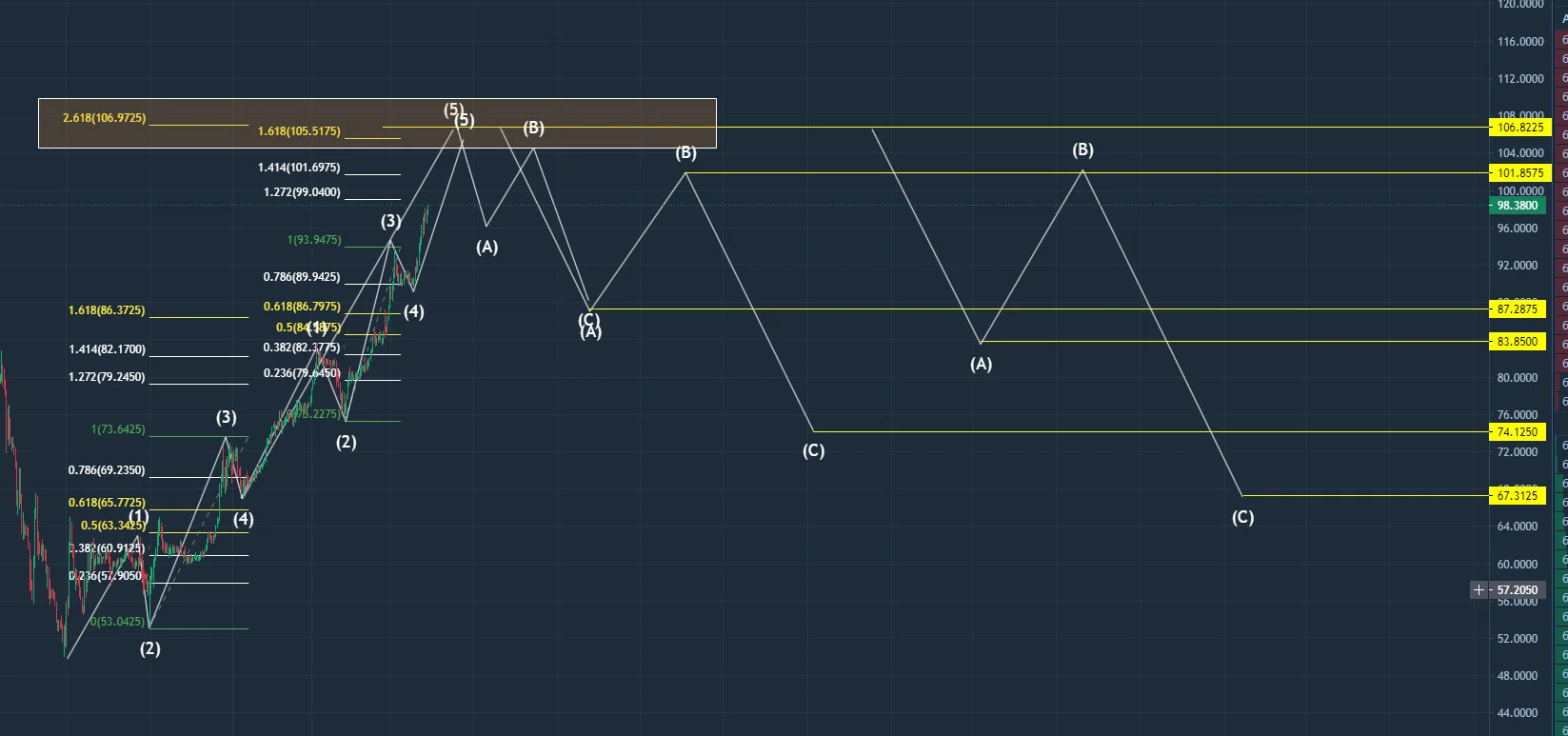Click the 2.618(106.9725) Fibonacci level label
Screen dimensions: 1568x736
click(x=105, y=118)
